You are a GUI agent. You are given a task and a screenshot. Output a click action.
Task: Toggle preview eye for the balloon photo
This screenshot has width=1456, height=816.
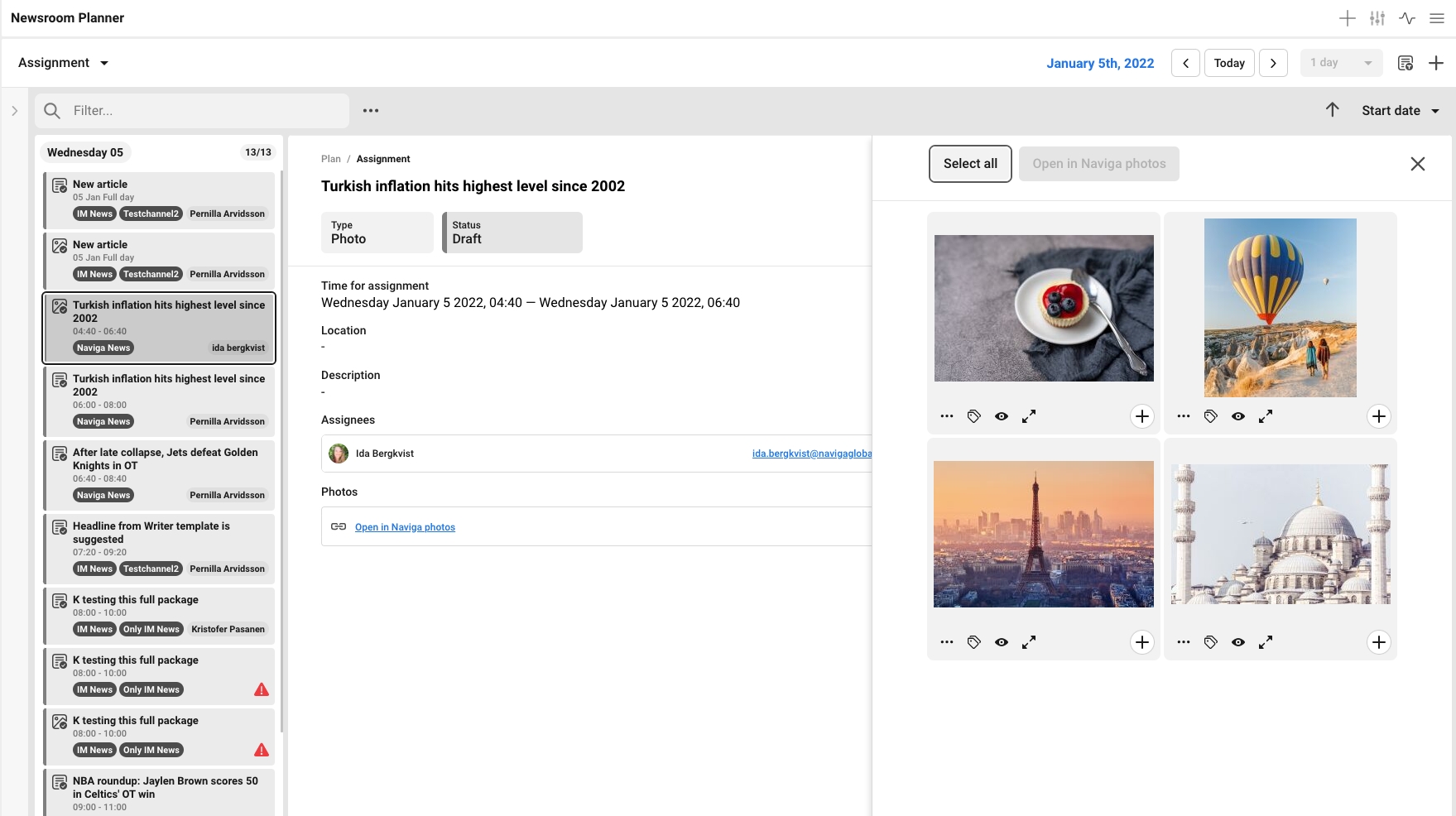click(x=1238, y=416)
